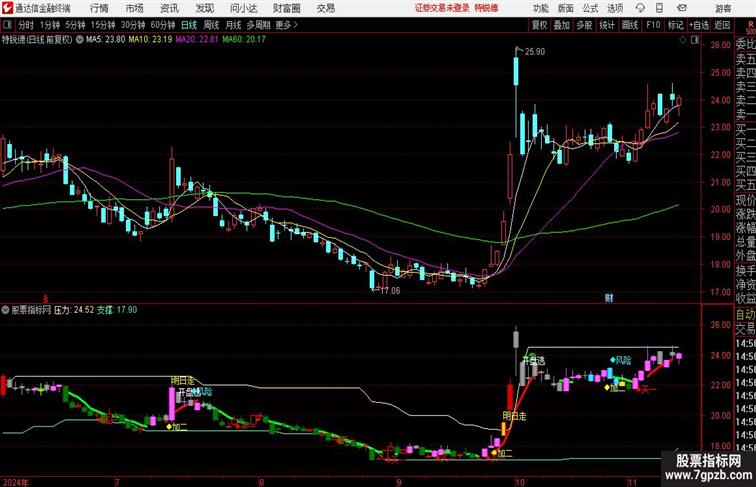Click the headset customer service icon
This screenshot has width=756, height=487.
640,8
